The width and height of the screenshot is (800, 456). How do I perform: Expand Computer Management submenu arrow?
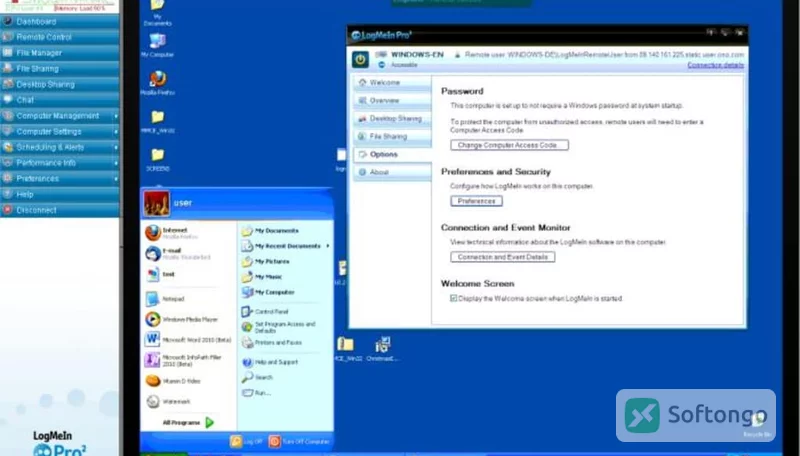[116, 116]
